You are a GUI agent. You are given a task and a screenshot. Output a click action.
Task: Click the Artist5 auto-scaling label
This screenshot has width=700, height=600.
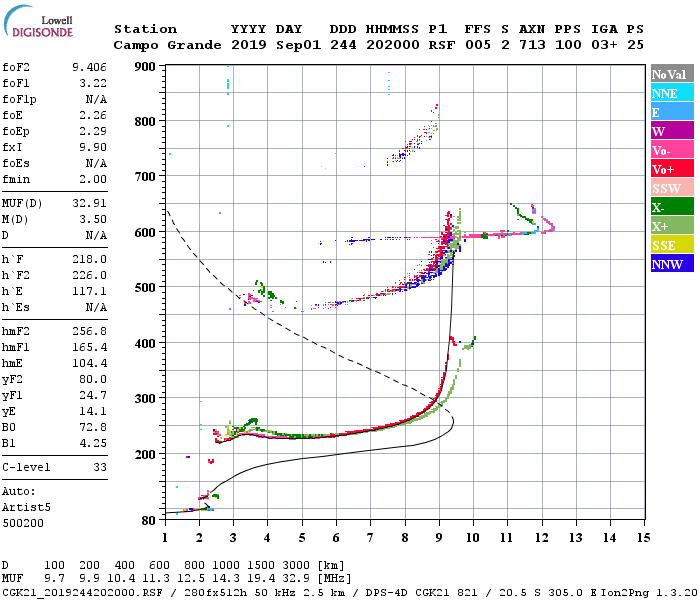(26, 508)
